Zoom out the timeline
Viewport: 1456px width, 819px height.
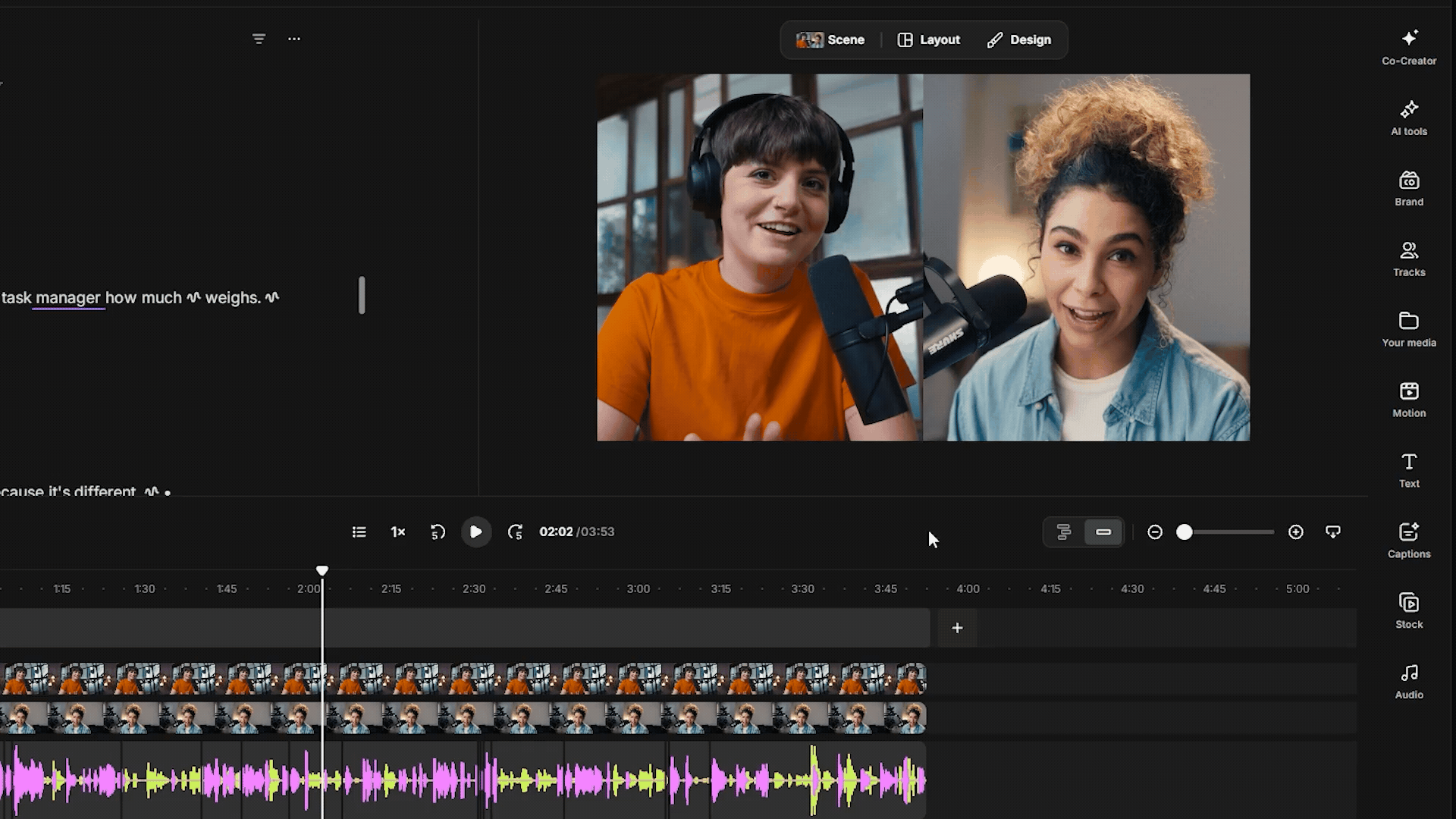[1155, 532]
